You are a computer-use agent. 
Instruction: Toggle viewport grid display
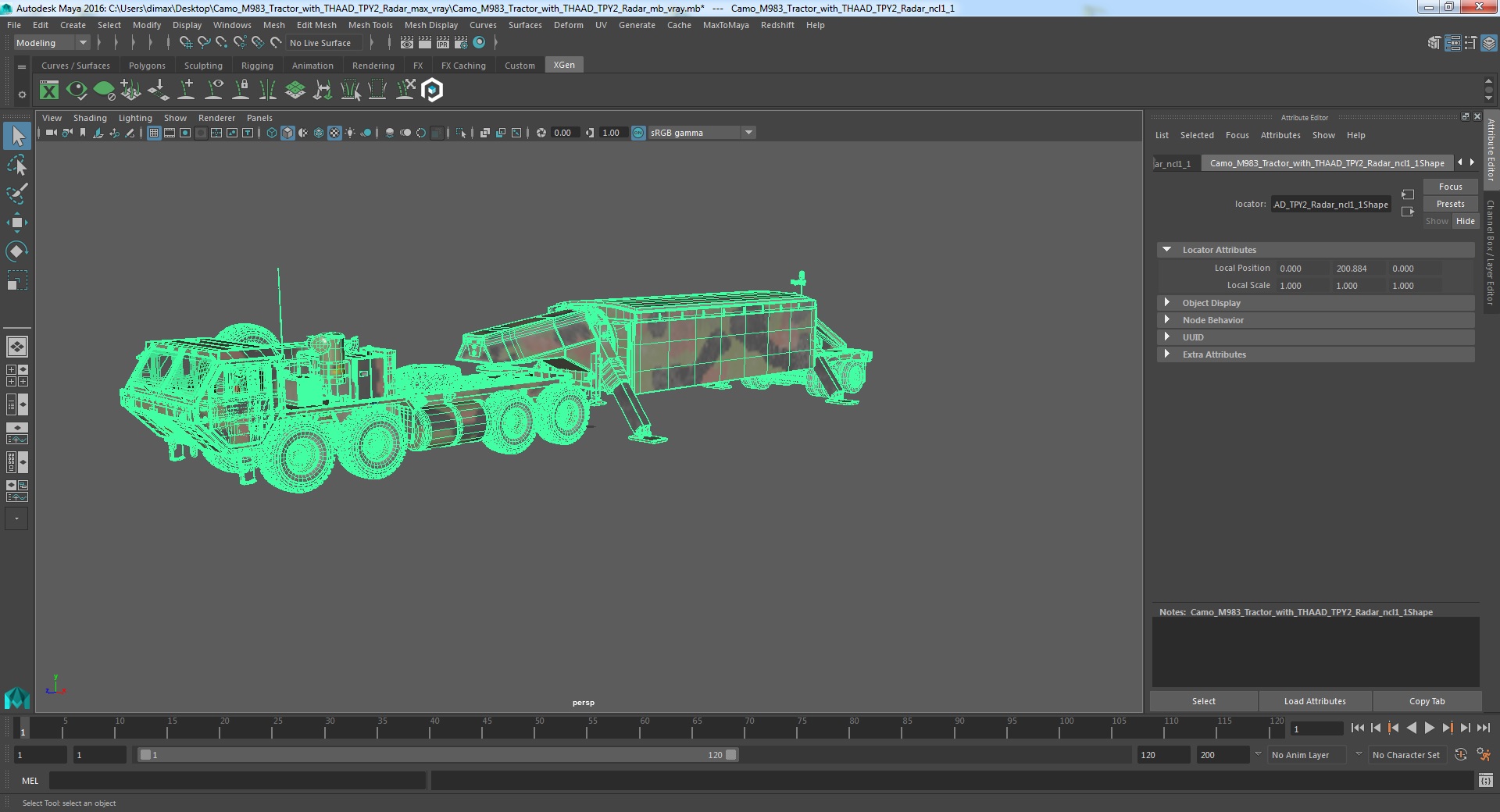tap(154, 133)
